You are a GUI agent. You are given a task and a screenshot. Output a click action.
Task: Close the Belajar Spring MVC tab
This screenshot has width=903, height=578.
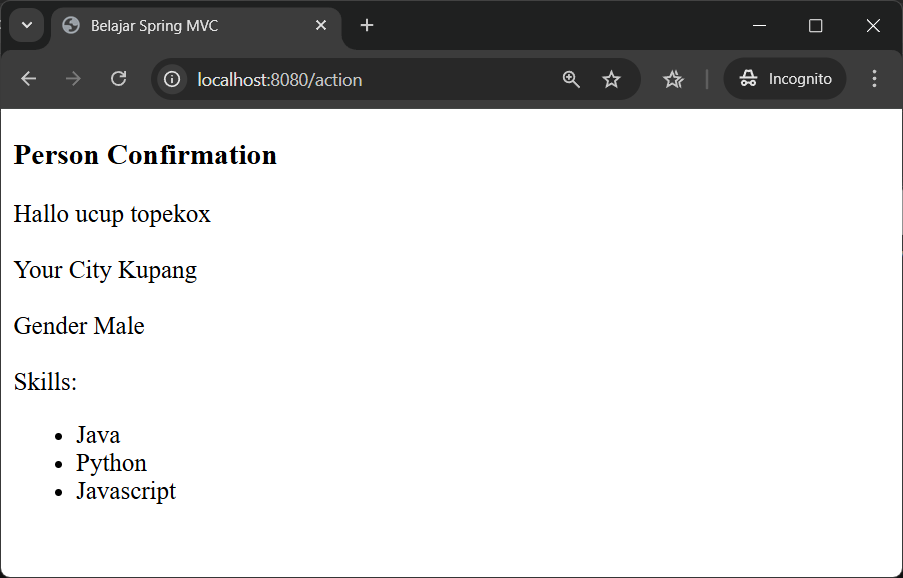[x=321, y=26]
